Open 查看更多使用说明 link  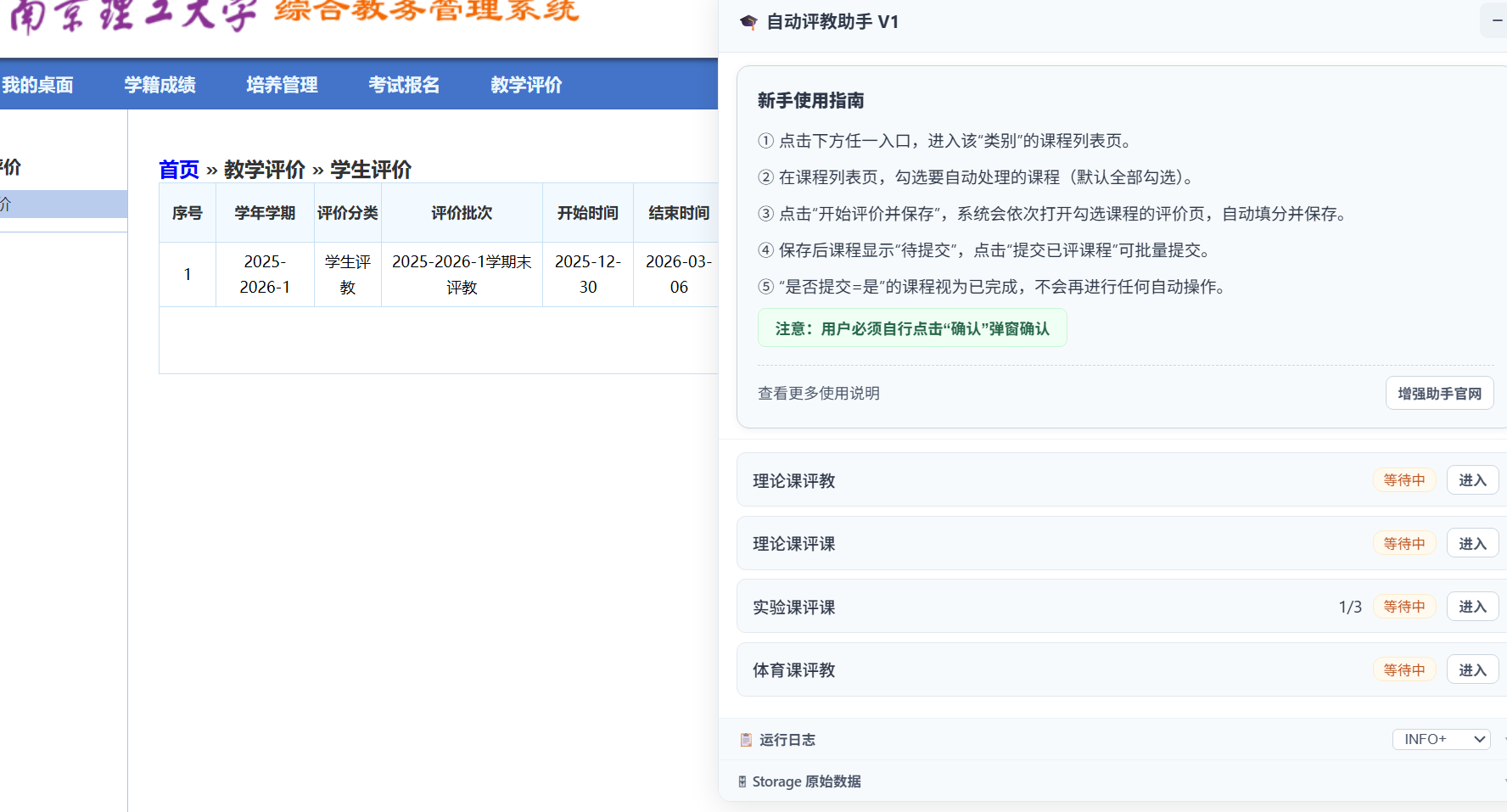818,393
